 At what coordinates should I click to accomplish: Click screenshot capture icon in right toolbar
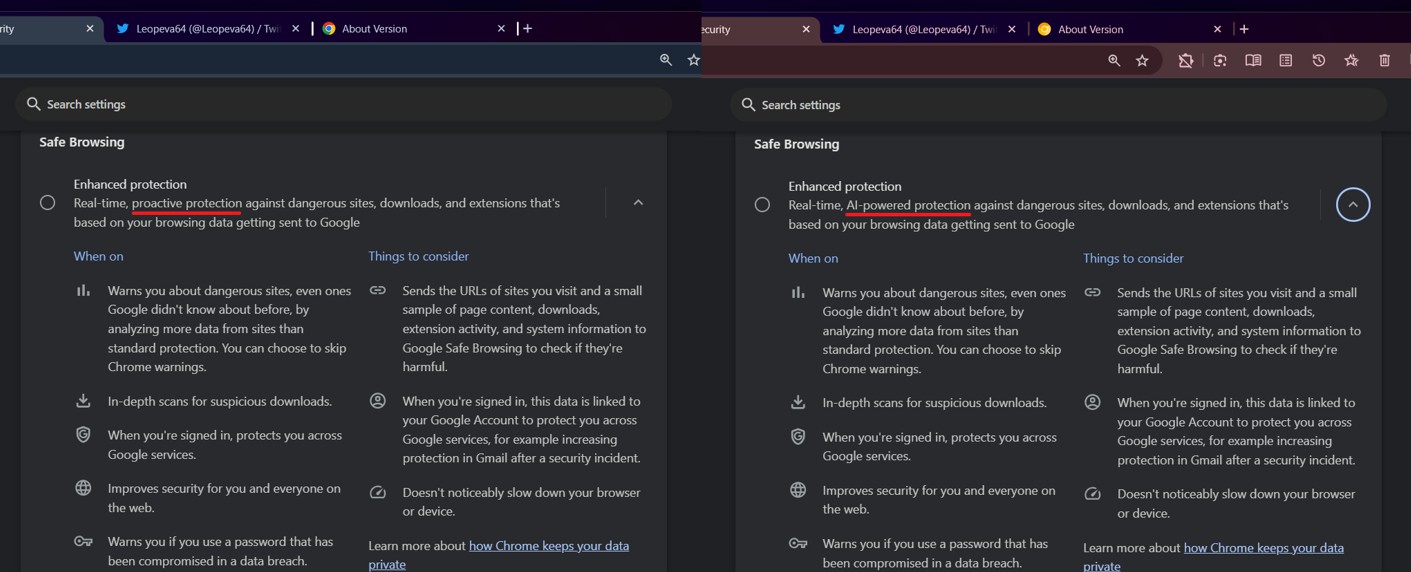pos(1220,61)
